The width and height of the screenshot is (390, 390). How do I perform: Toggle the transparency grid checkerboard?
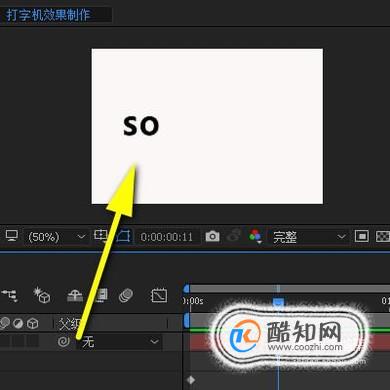pyautogui.click(x=383, y=236)
